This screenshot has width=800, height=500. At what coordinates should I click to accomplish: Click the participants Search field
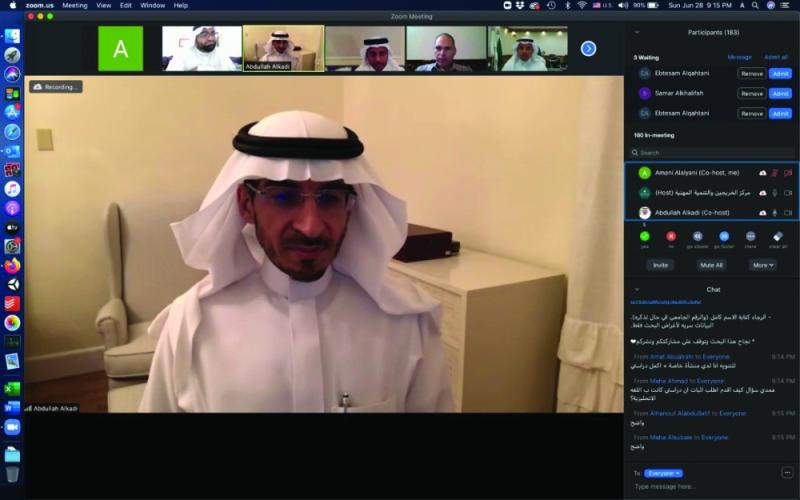click(712, 153)
